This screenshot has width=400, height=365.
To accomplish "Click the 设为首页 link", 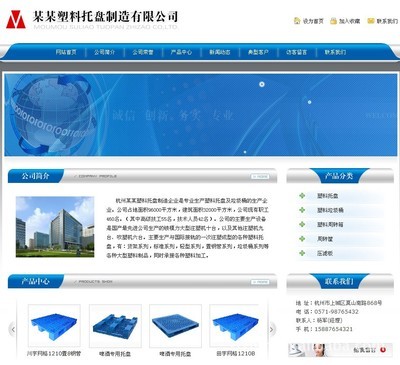I will point(313,21).
